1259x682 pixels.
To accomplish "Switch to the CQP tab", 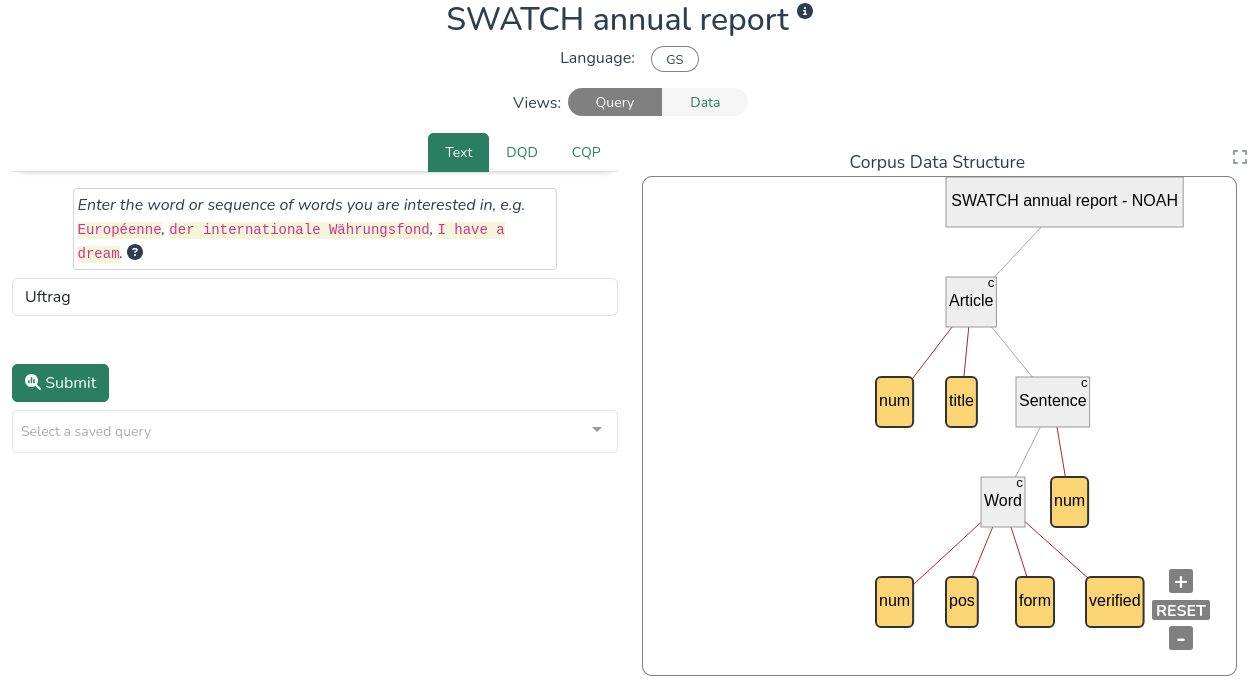I will point(586,152).
